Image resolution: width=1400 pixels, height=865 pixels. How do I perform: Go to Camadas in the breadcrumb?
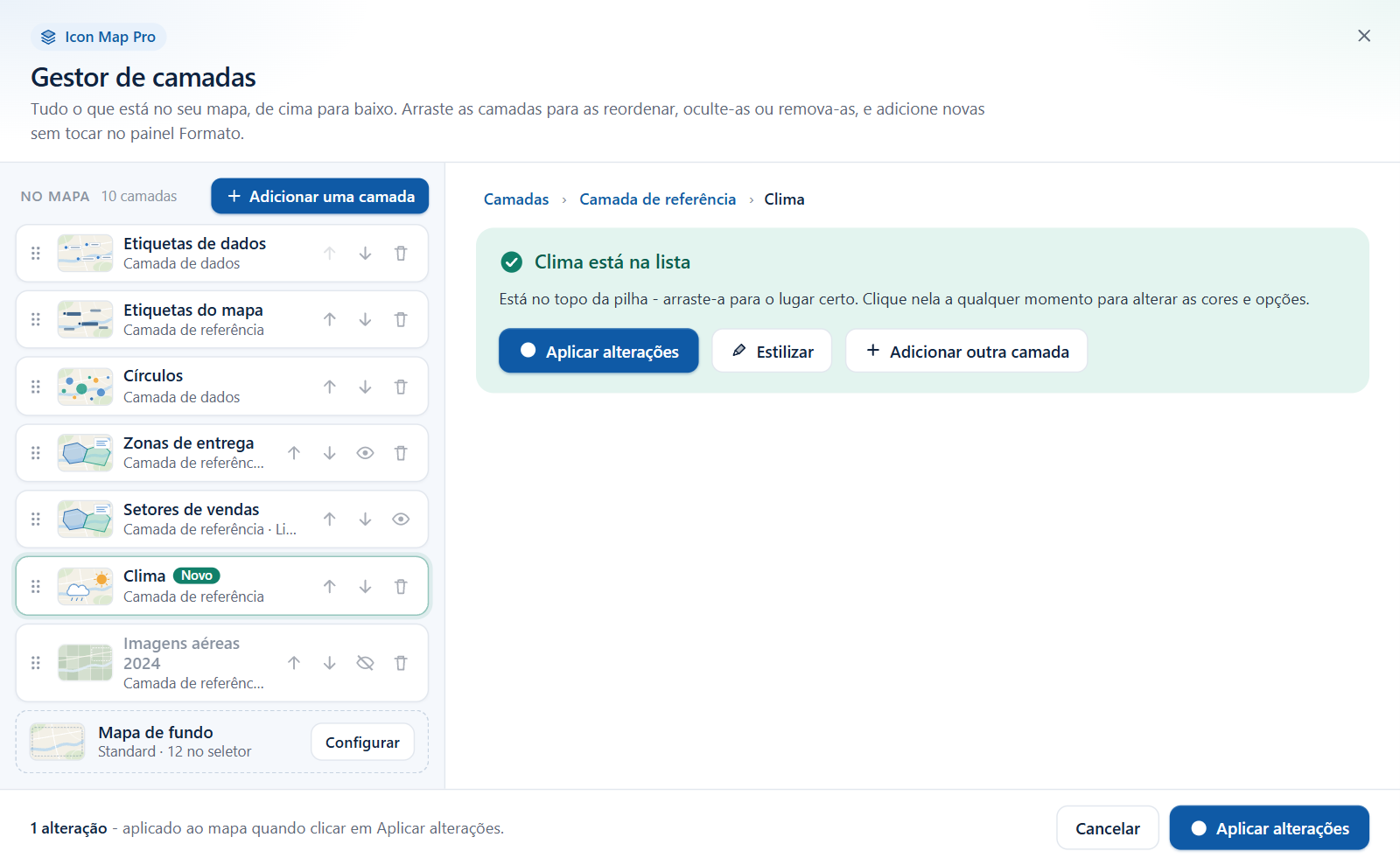pos(516,199)
